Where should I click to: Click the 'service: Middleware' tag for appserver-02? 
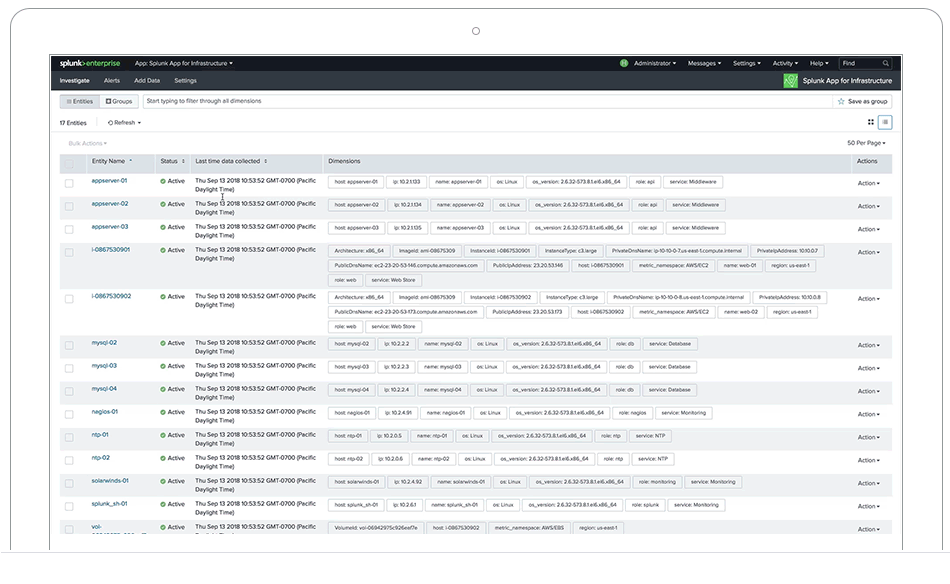point(696,205)
